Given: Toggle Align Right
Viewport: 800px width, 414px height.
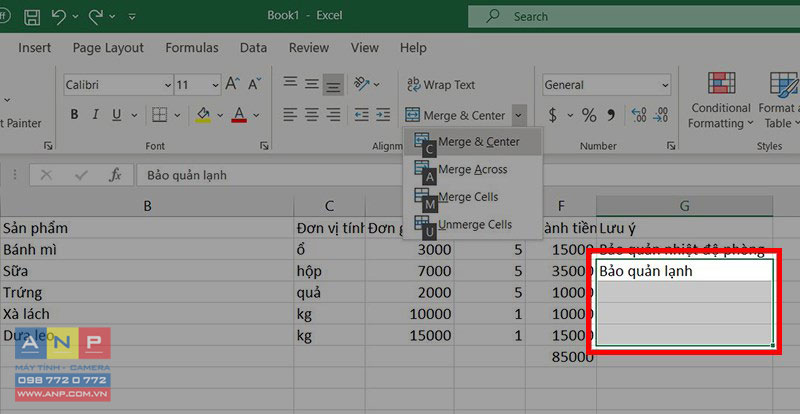Looking at the screenshot, I should click(x=333, y=115).
